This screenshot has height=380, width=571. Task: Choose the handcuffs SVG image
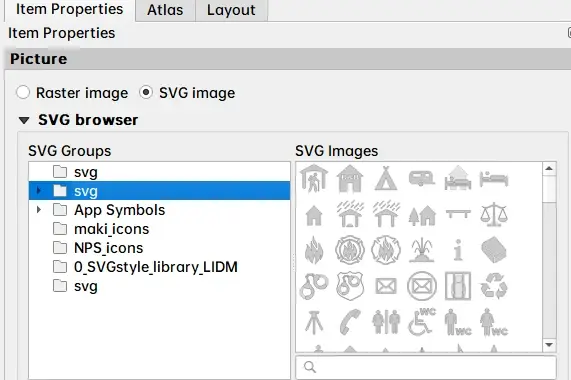[314, 286]
